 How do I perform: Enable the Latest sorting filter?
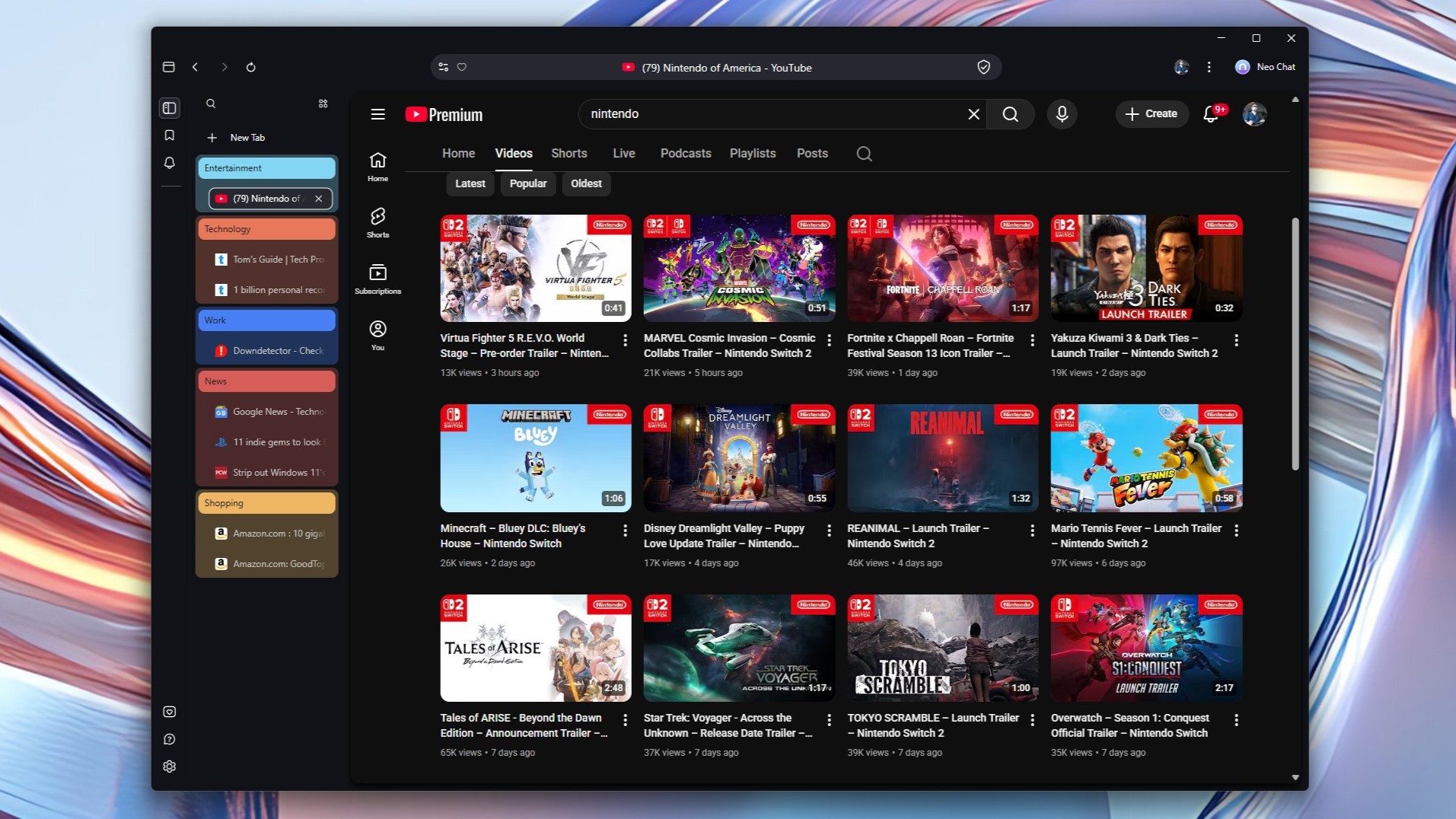click(x=470, y=183)
